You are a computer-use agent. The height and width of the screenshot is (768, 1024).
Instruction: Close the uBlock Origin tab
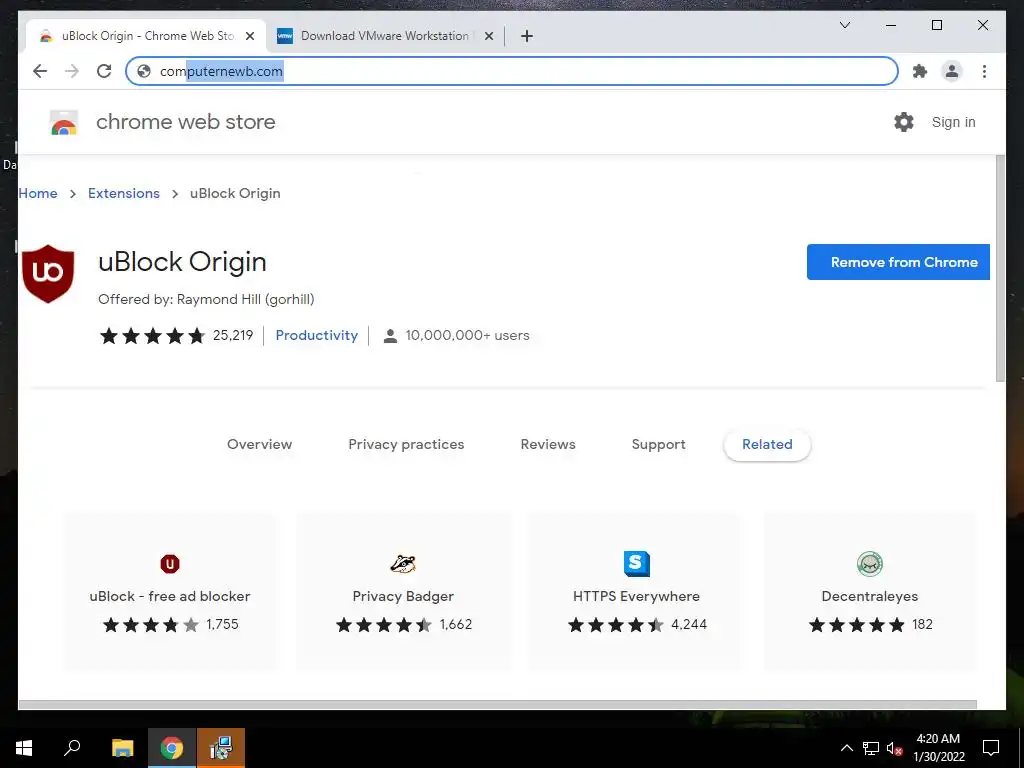coord(249,36)
